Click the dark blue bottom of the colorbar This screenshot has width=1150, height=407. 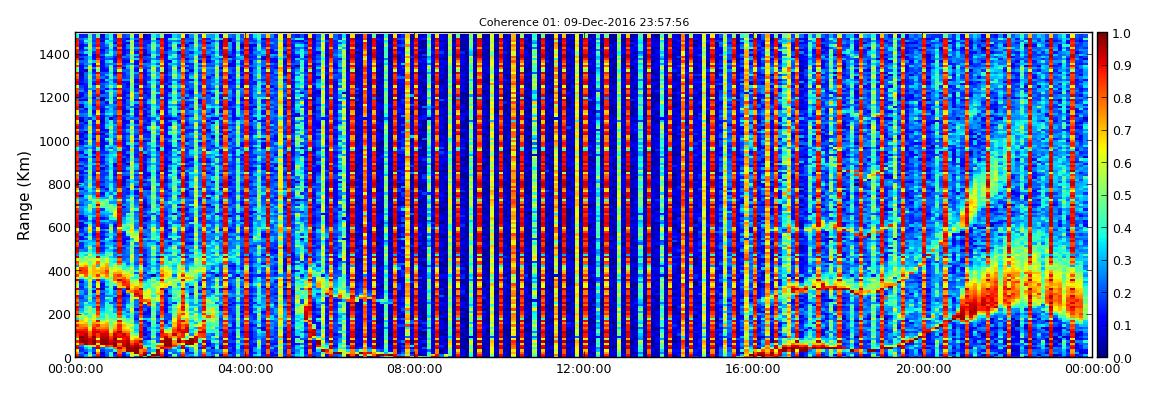pyautogui.click(x=1102, y=350)
